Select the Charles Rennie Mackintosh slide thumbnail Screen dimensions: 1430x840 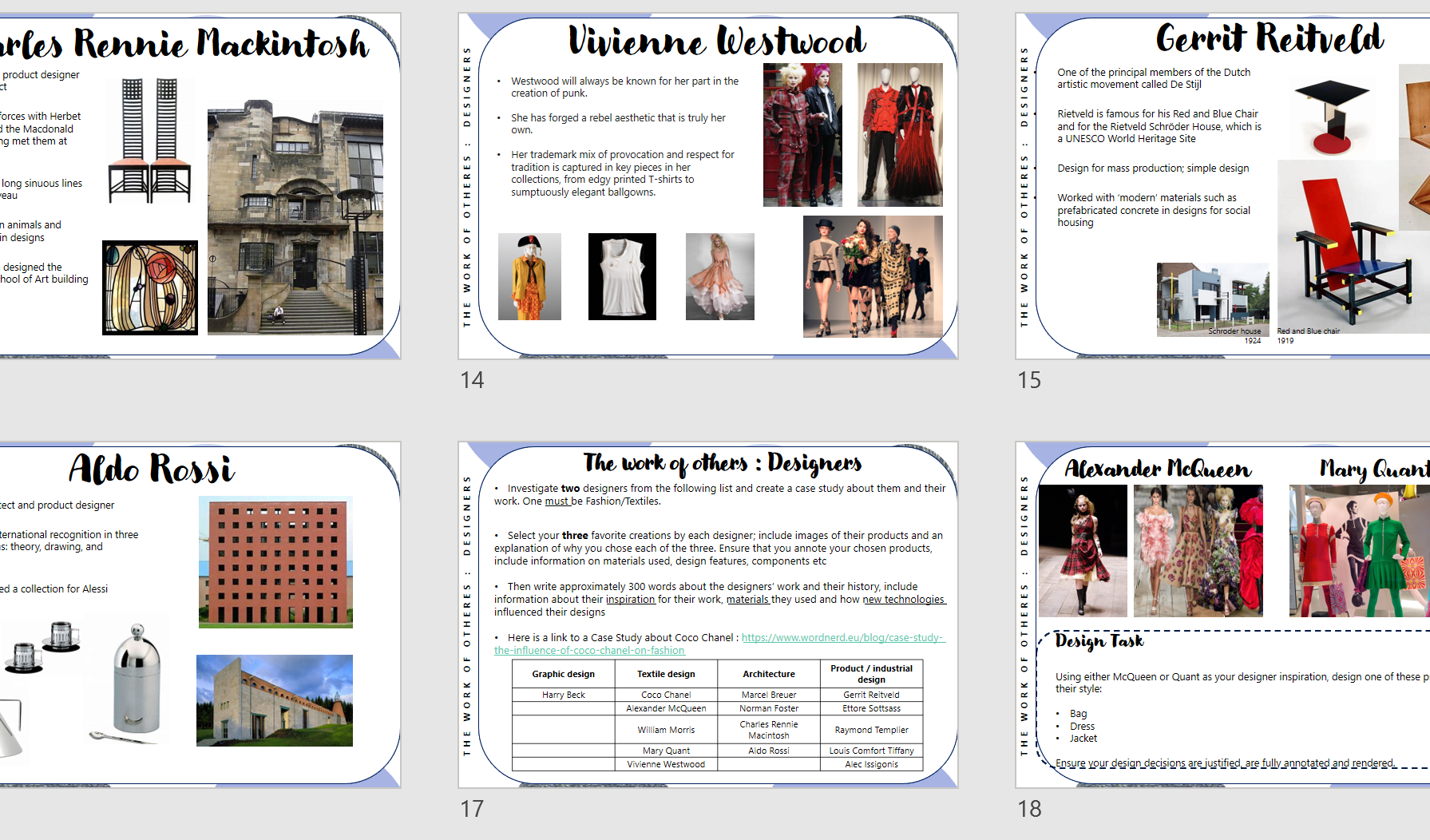point(200,186)
